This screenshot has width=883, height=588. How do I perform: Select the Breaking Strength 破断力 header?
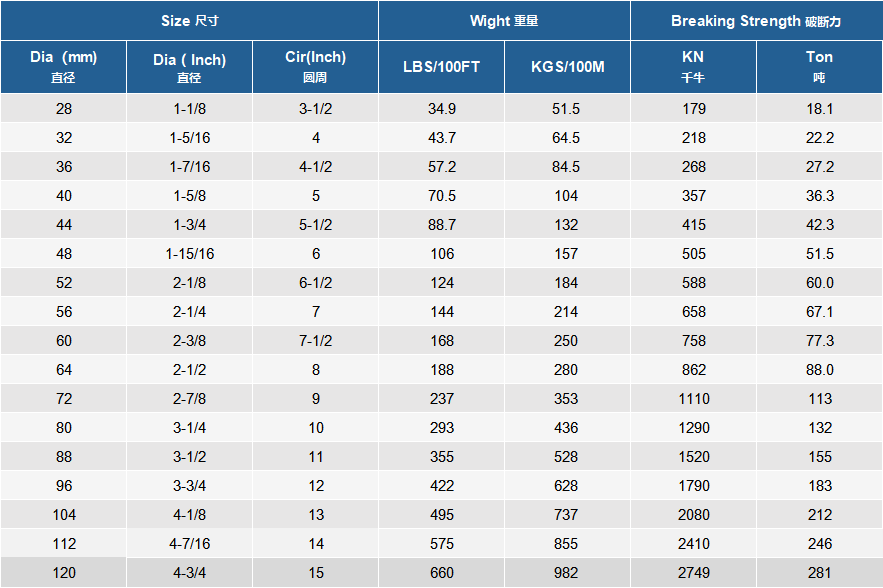(x=756, y=21)
